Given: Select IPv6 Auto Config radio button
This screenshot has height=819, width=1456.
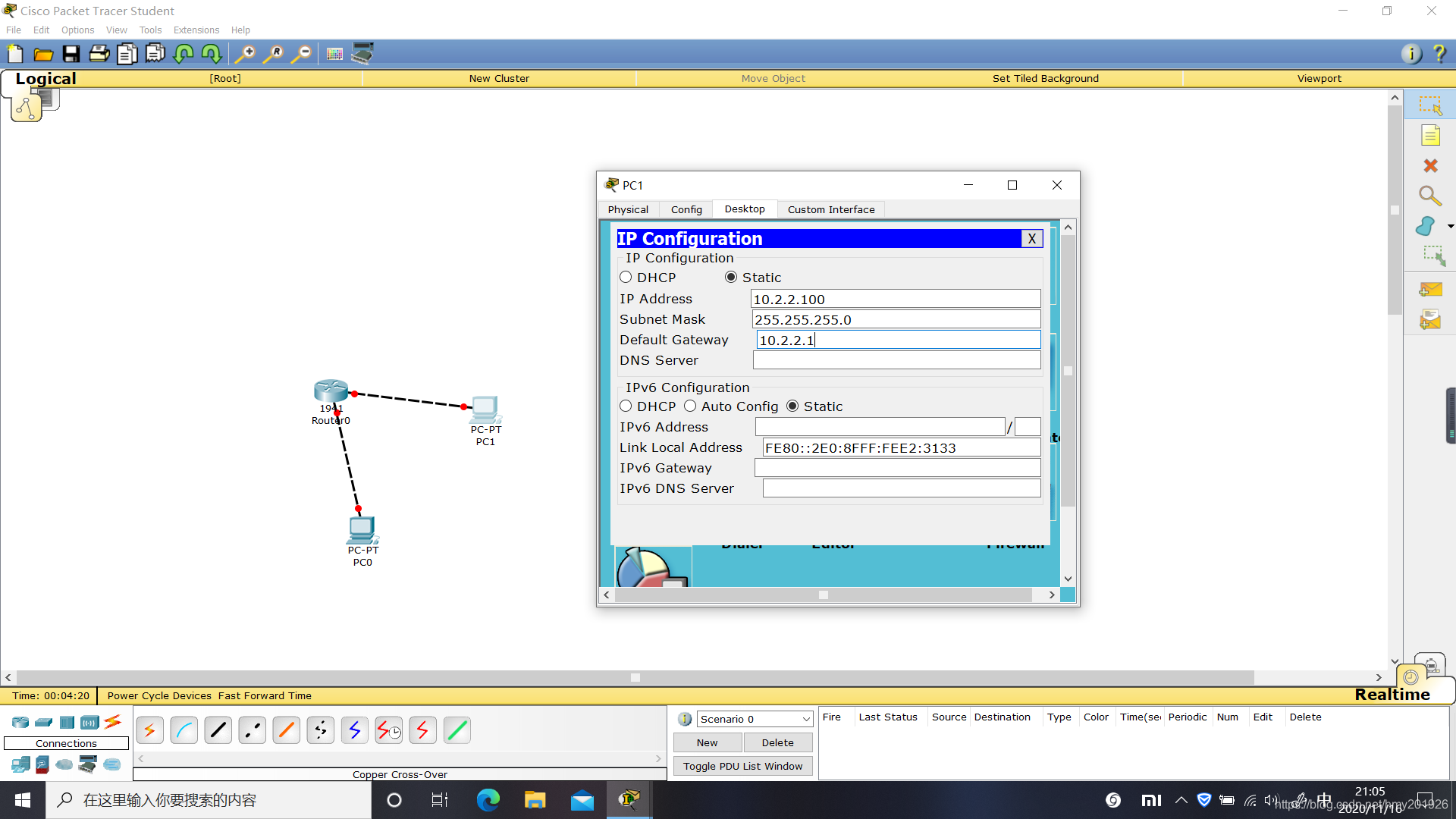Looking at the screenshot, I should pos(690,406).
